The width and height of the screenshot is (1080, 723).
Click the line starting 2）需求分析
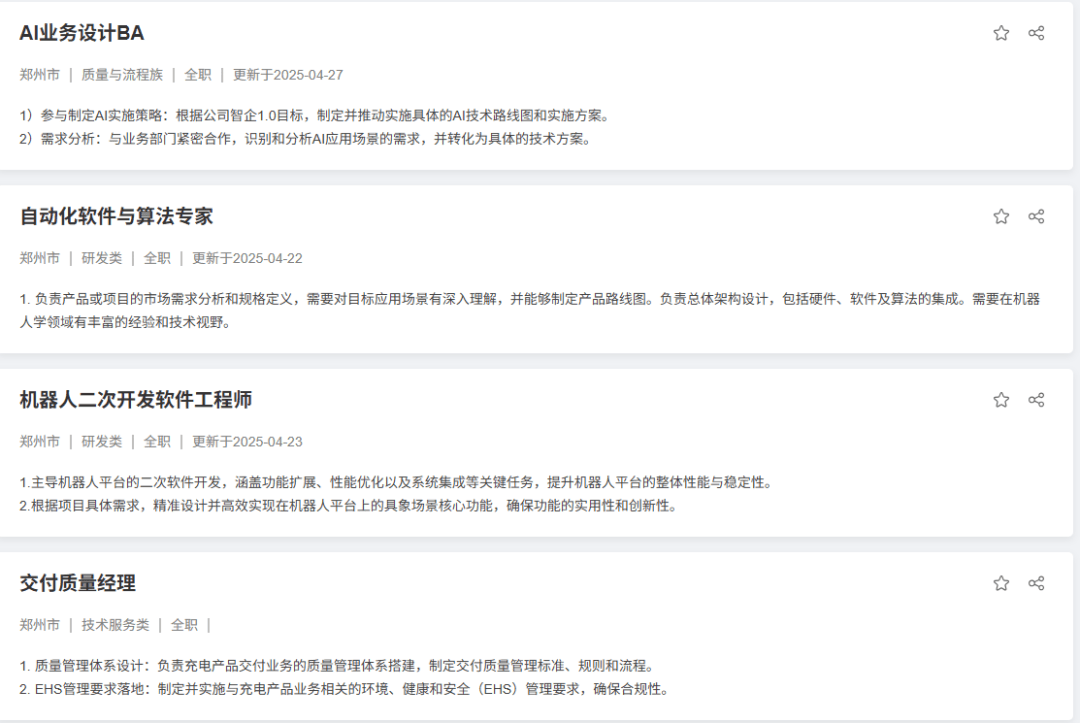coord(306,139)
